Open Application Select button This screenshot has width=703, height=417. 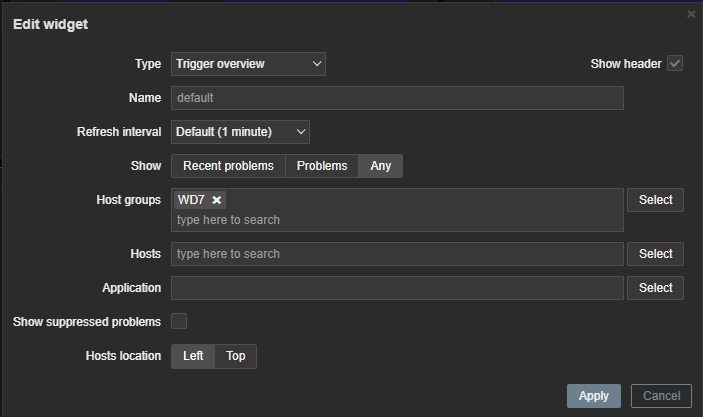(655, 288)
